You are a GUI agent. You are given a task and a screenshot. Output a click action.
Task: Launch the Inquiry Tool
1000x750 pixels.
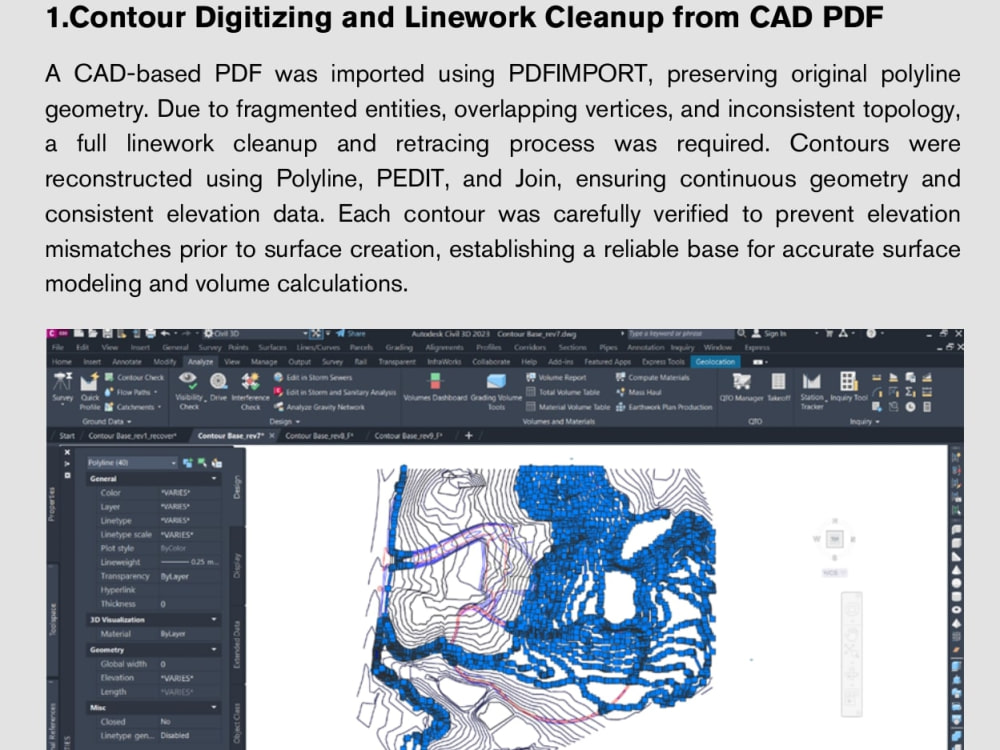tap(848, 387)
